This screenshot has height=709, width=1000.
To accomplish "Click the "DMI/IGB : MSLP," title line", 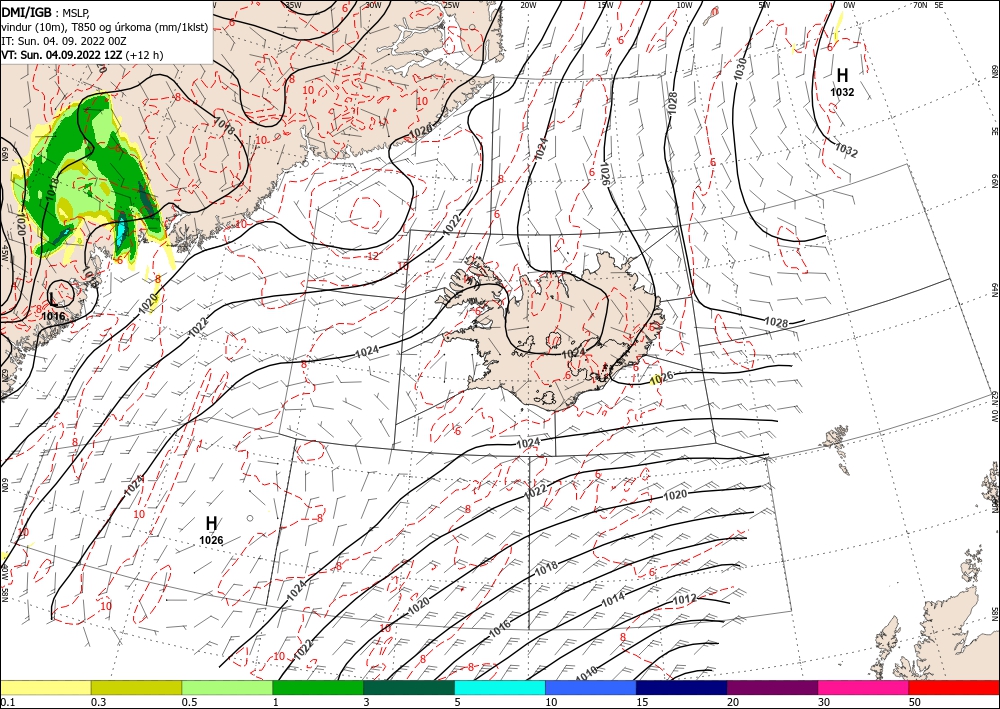I will click(46, 12).
